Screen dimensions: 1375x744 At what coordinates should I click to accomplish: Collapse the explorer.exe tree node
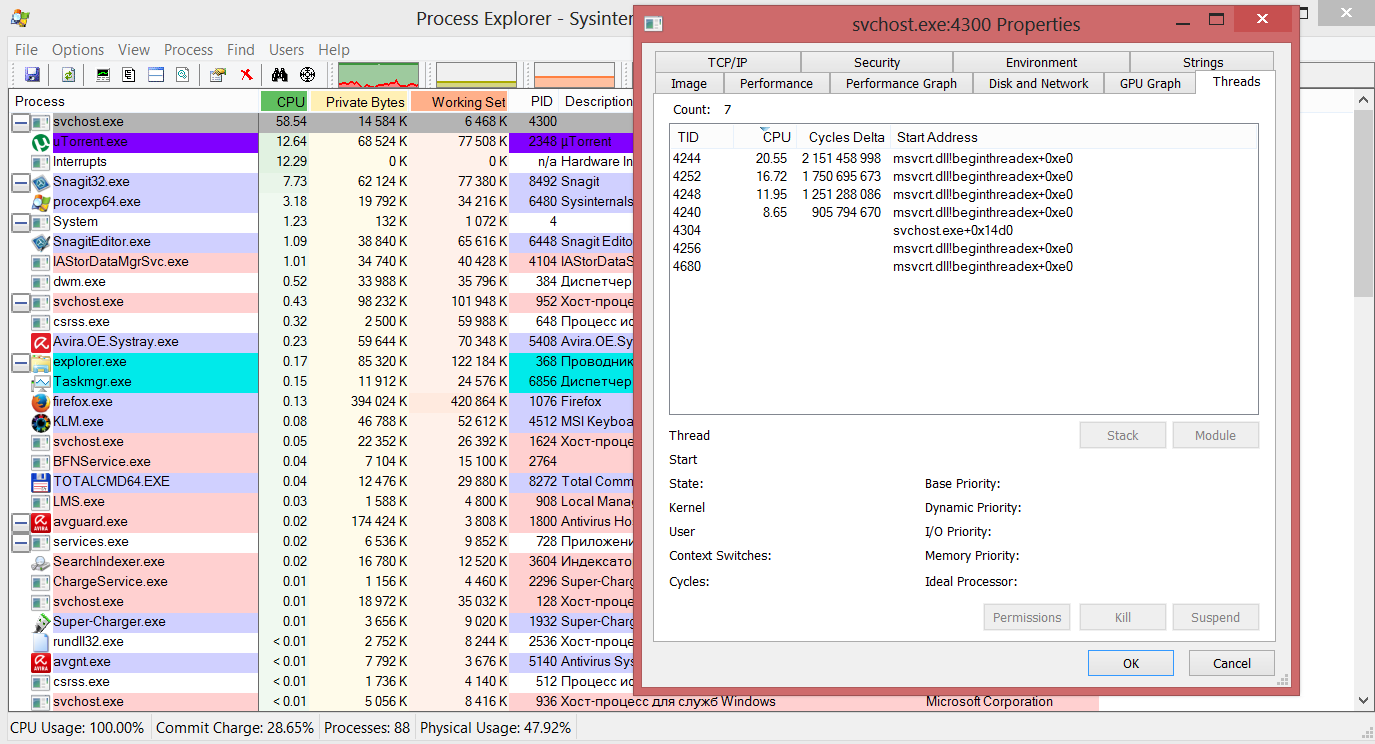(20, 362)
